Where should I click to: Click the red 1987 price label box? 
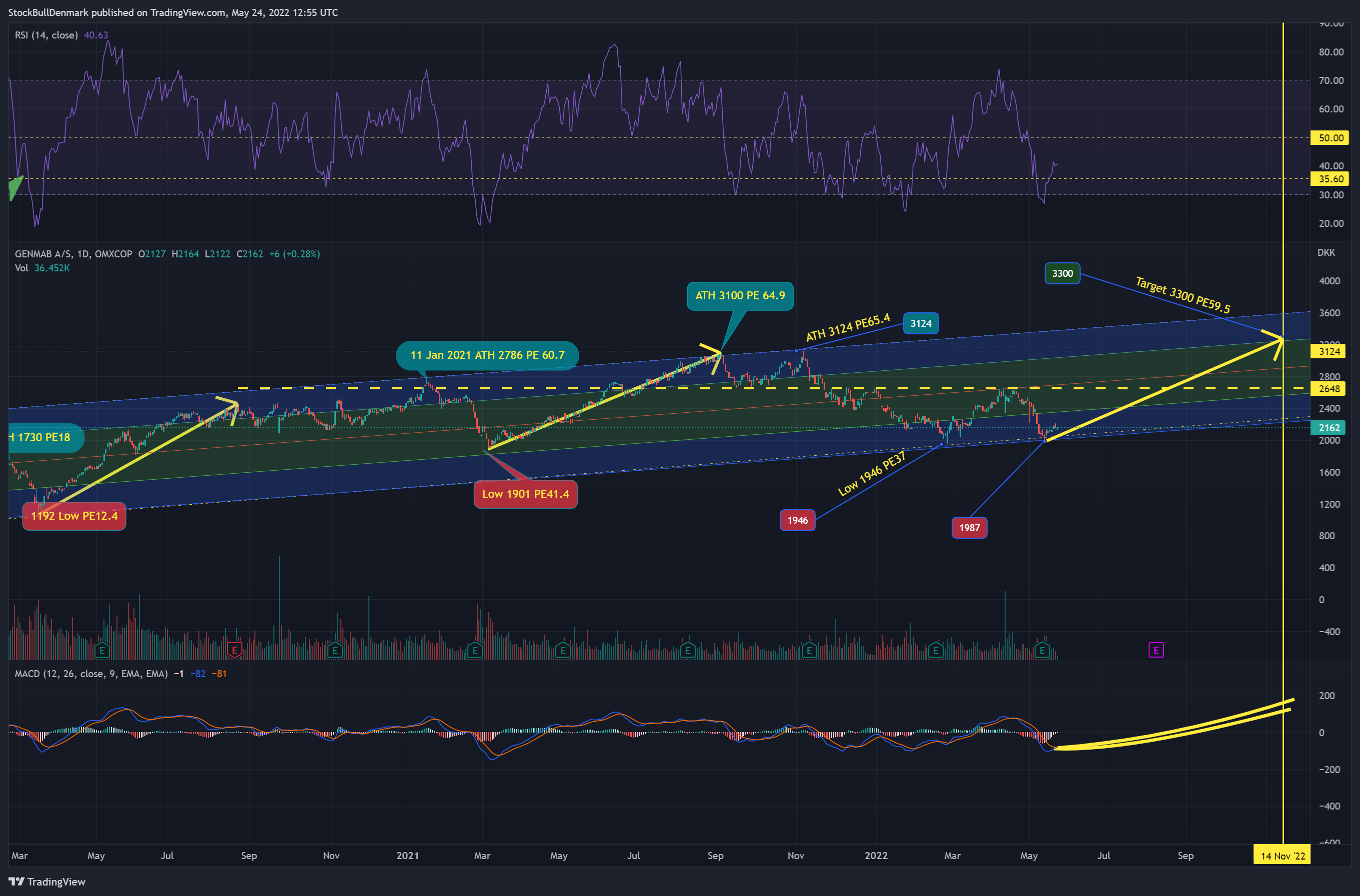(x=969, y=527)
